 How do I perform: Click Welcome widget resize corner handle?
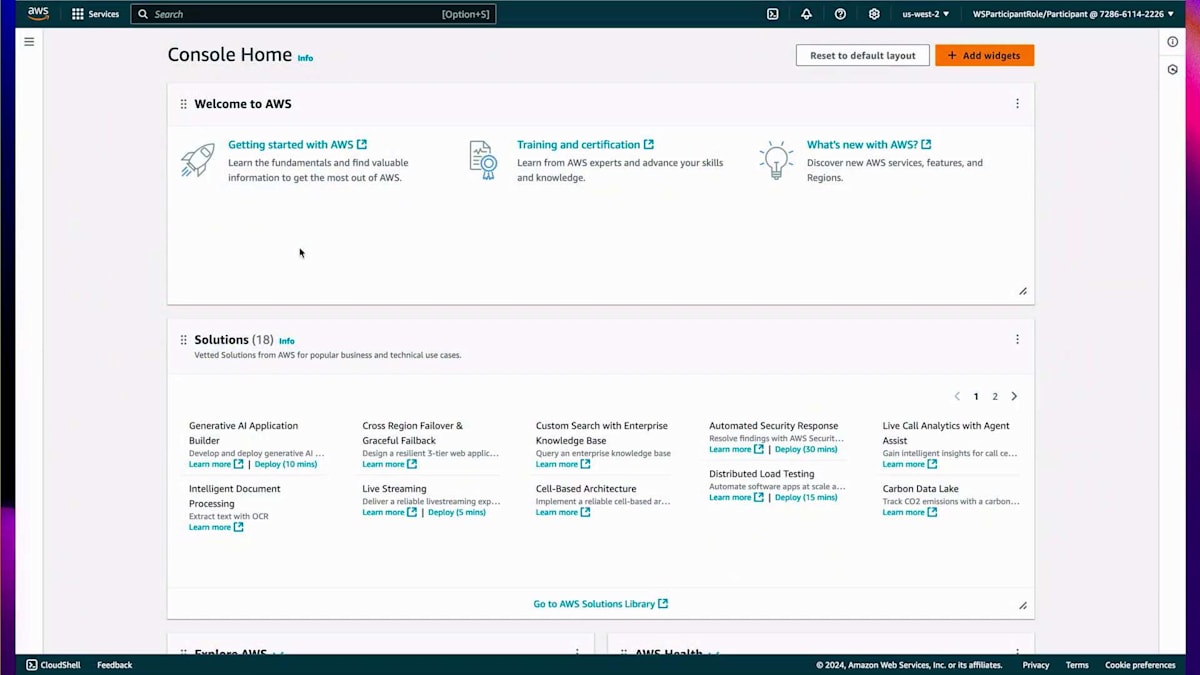tap(1022, 292)
